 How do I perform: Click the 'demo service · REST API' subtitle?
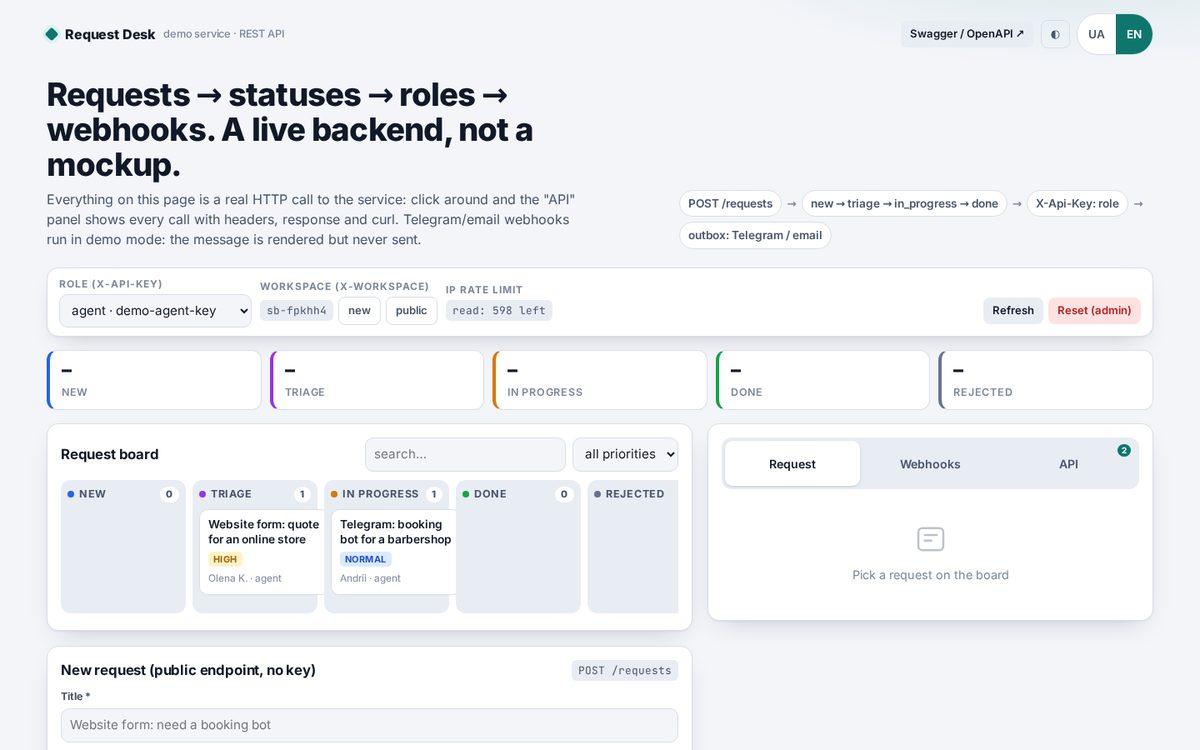(224, 34)
